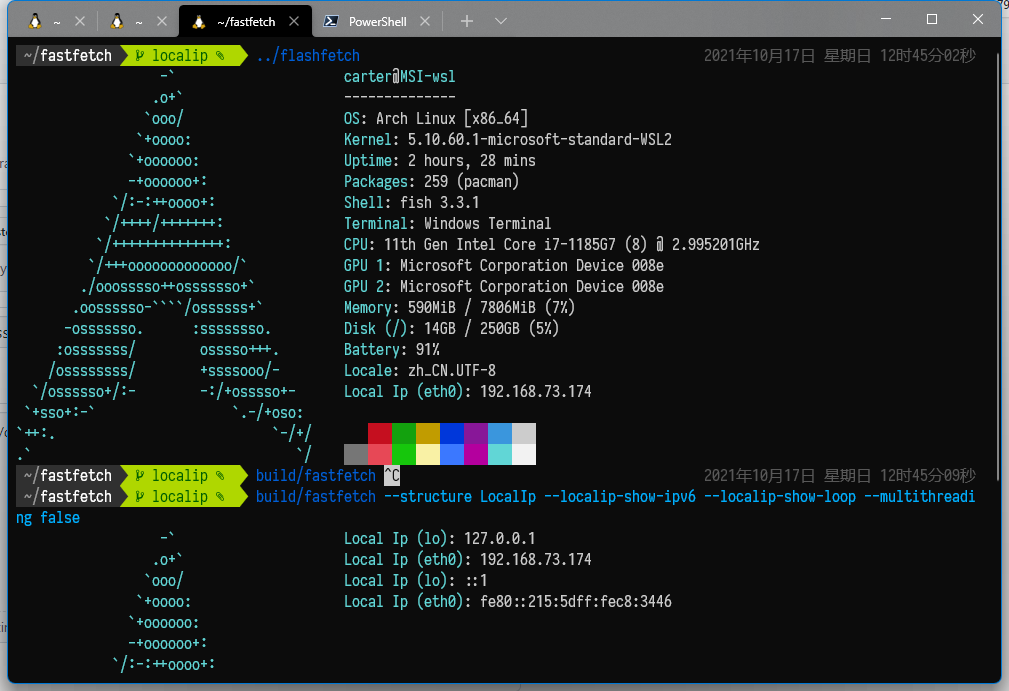Image resolution: width=1009 pixels, height=691 pixels.
Task: Click the red color block
Action: click(380, 433)
